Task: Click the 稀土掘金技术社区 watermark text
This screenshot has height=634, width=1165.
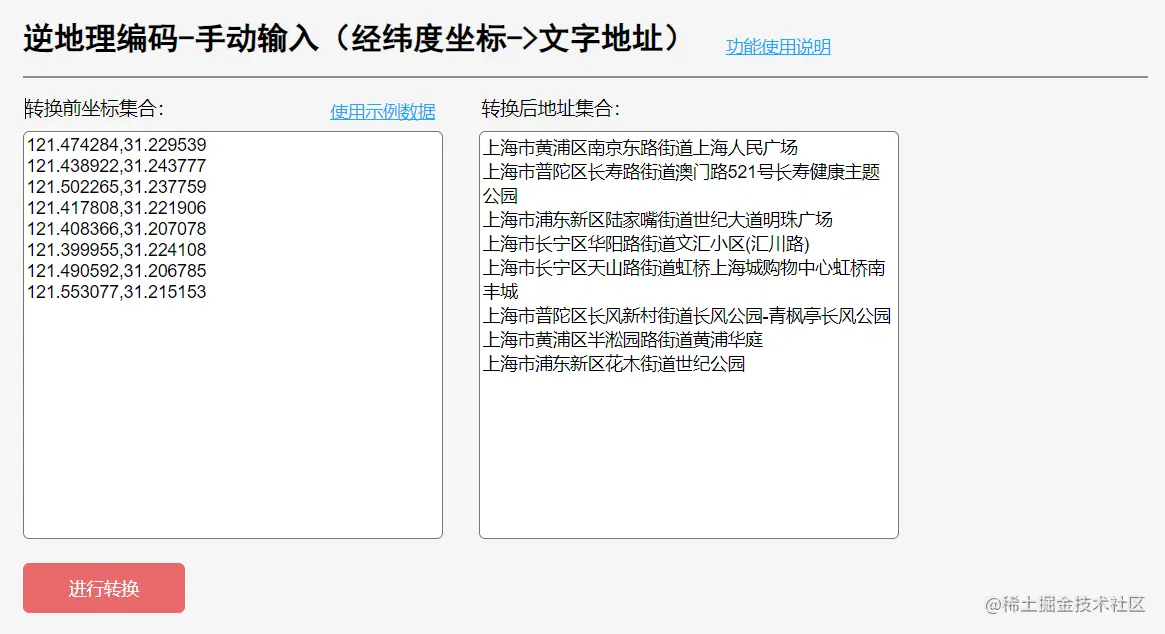Action: (1063, 604)
